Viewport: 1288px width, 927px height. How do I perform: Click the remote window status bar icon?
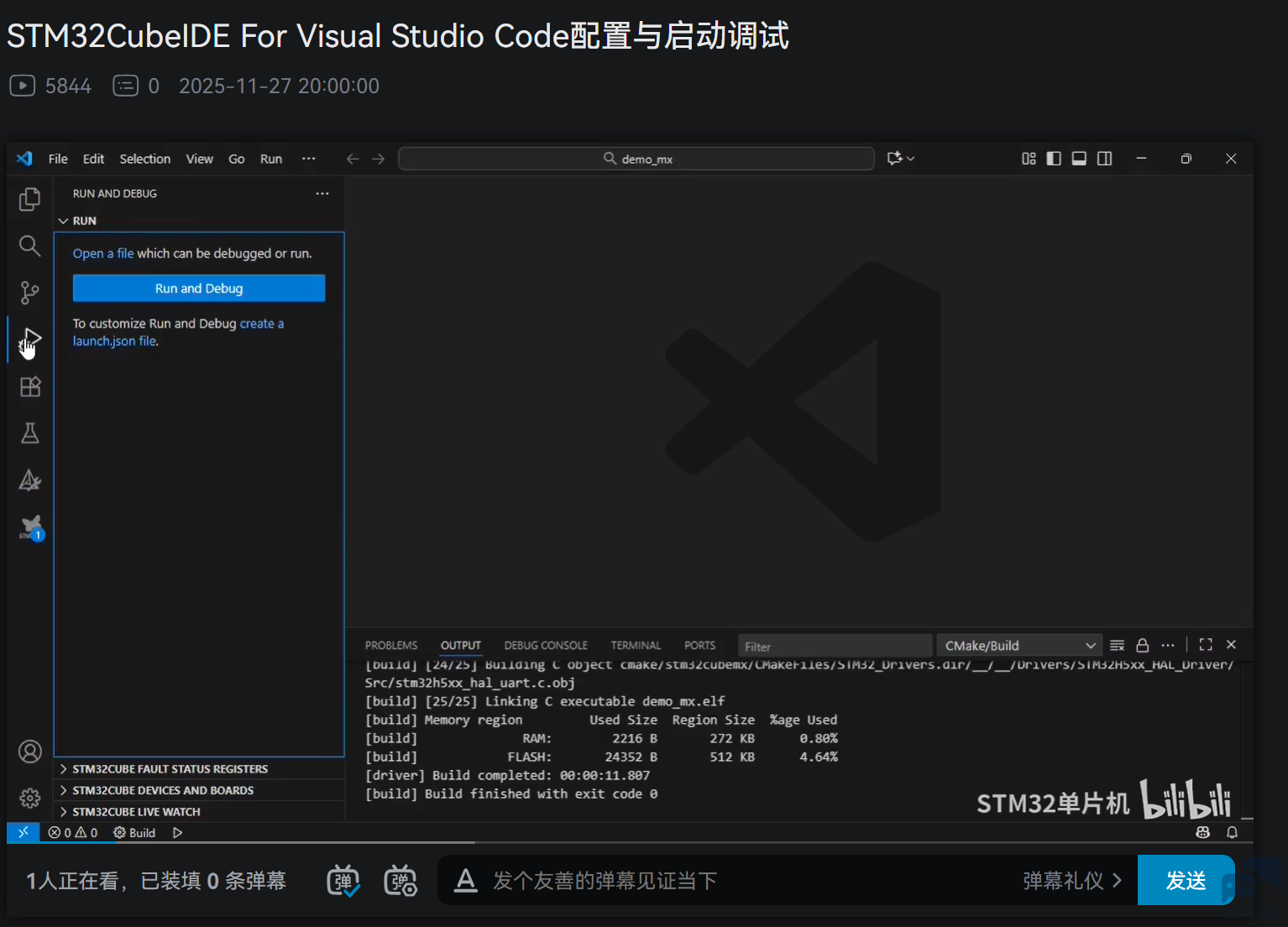24,832
